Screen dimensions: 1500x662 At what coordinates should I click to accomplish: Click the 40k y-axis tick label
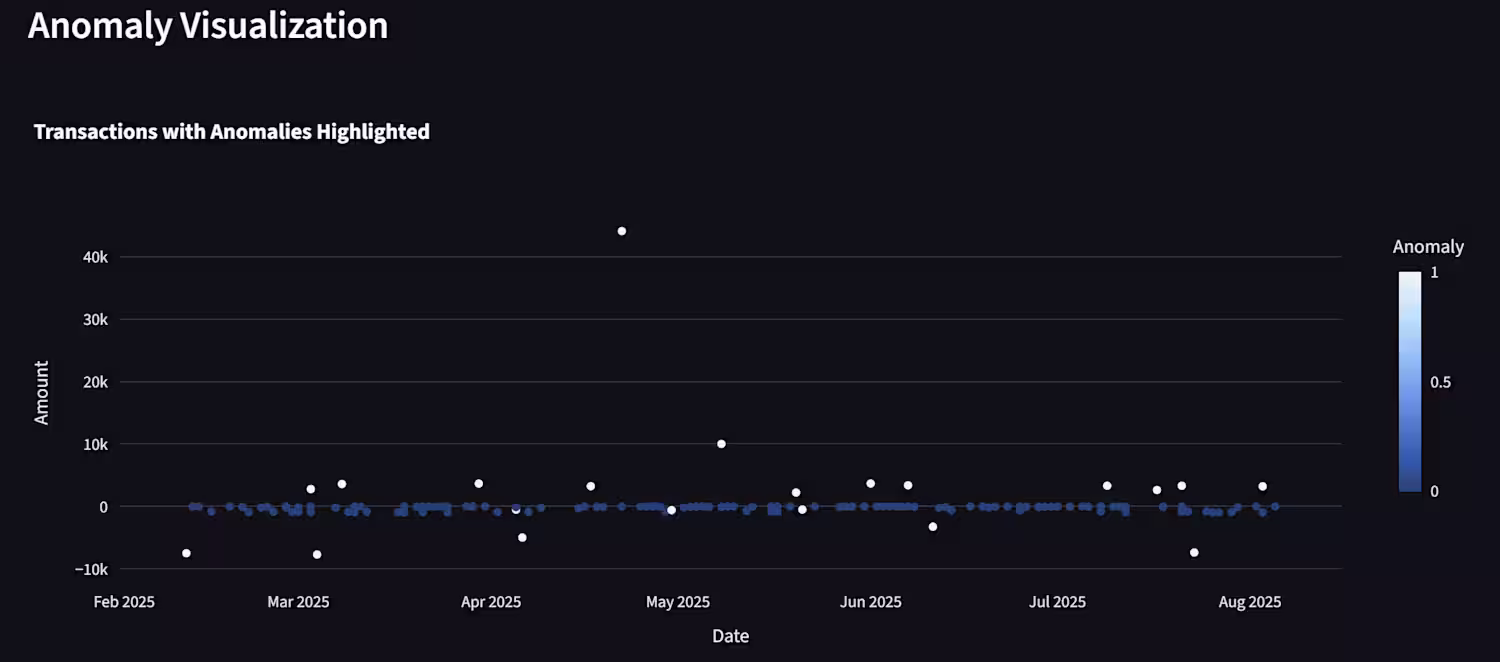pos(95,257)
